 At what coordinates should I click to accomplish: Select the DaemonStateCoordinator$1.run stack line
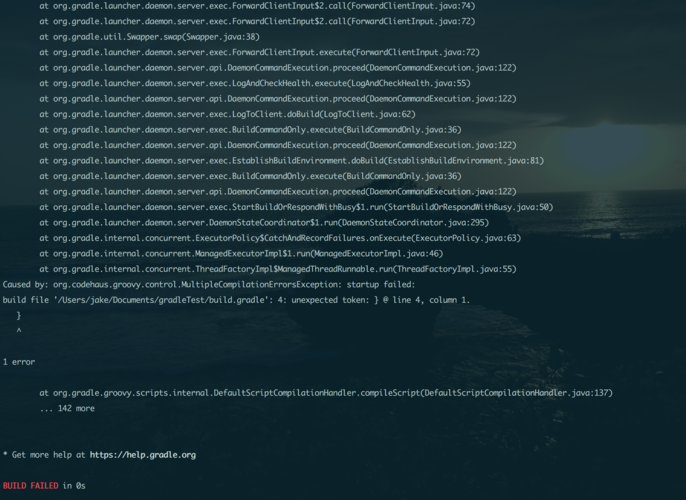click(264, 223)
